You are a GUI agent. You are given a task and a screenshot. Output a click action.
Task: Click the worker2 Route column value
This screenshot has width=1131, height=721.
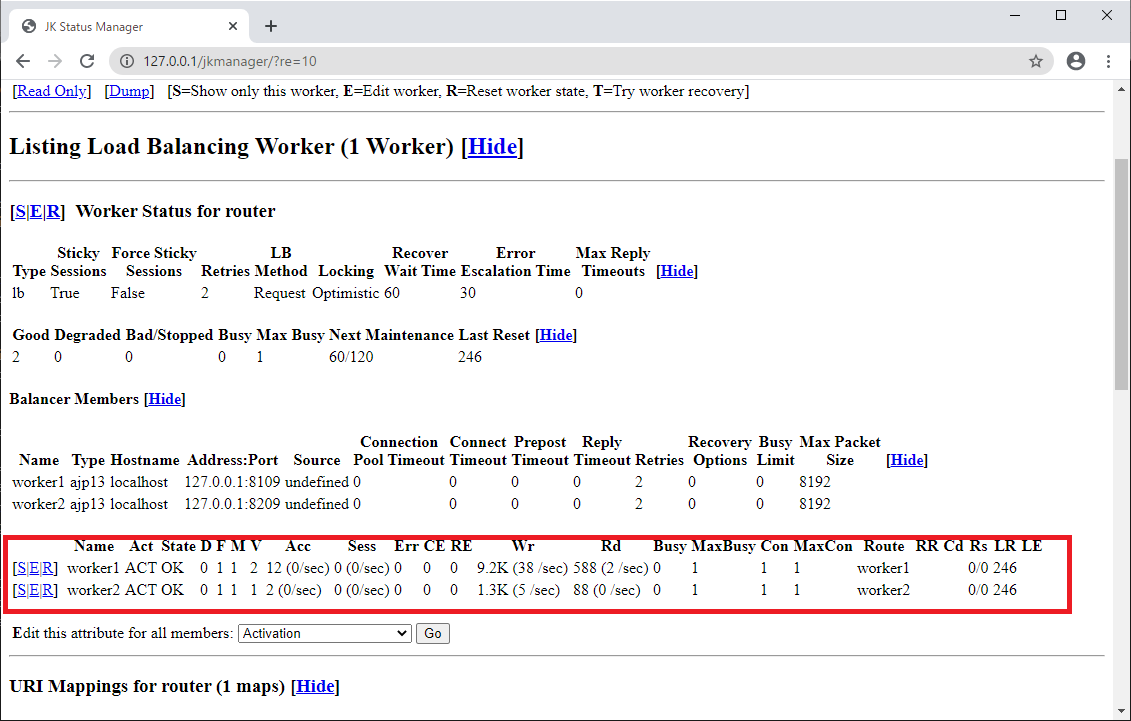884,590
